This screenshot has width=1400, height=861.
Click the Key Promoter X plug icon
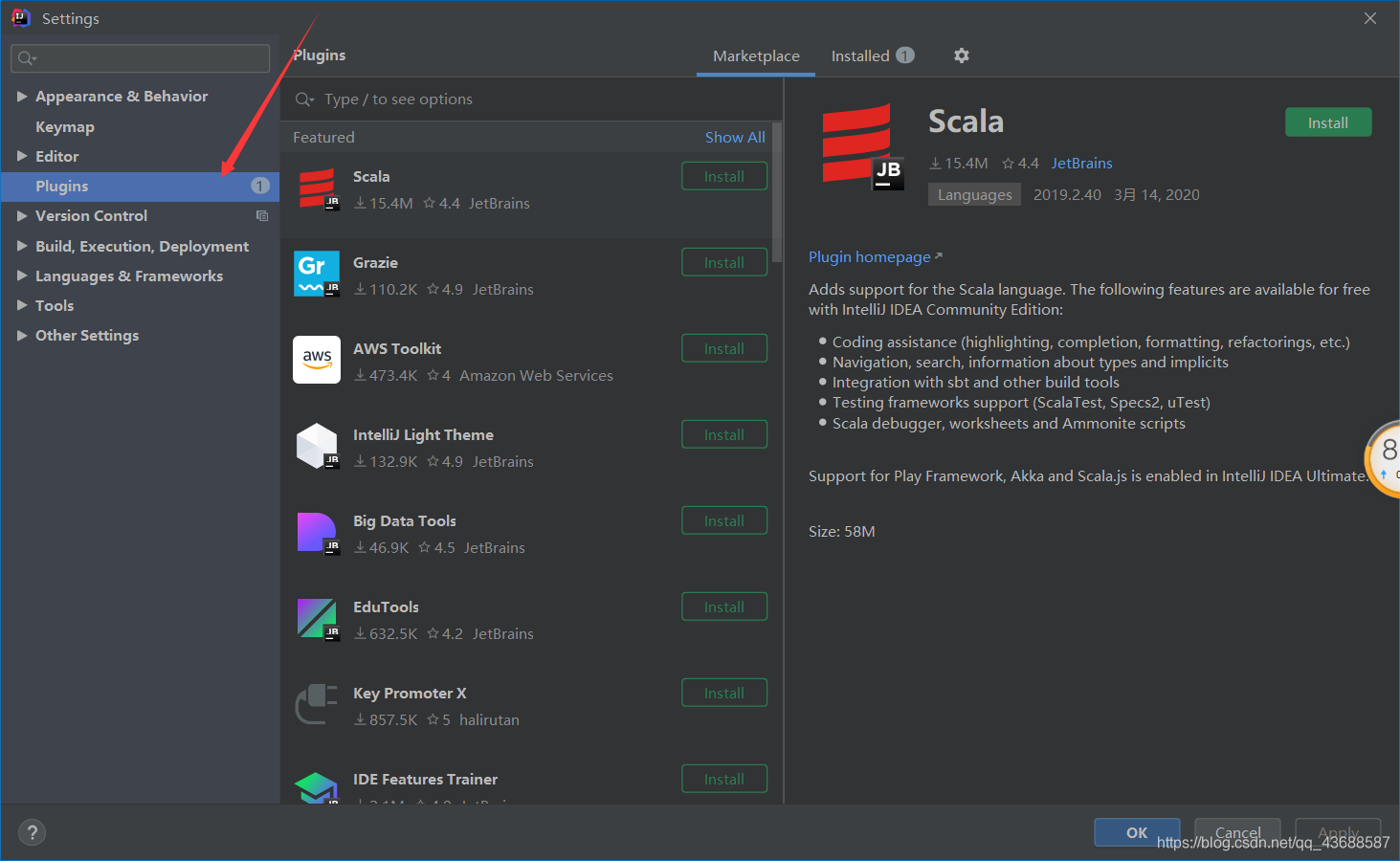tap(317, 704)
